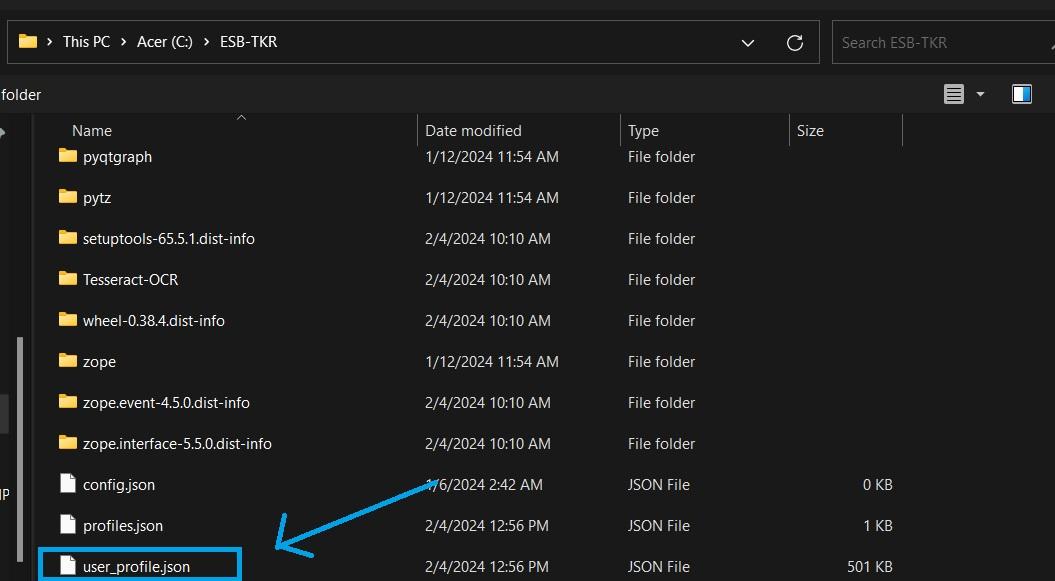1055x581 pixels.
Task: Open the address bar history dropdown chevron
Action: tap(748, 43)
